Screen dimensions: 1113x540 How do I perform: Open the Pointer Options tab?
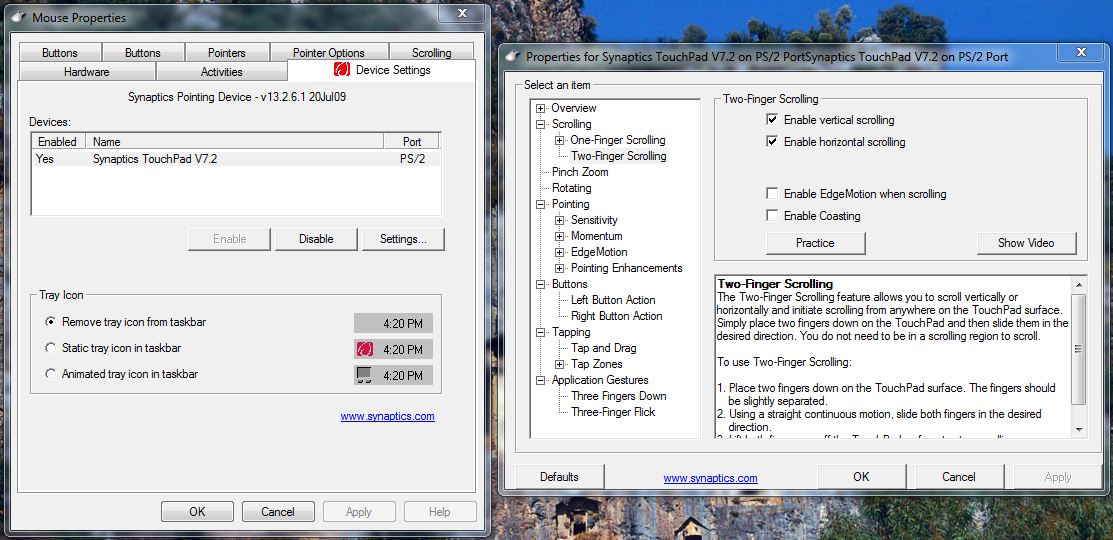click(329, 53)
